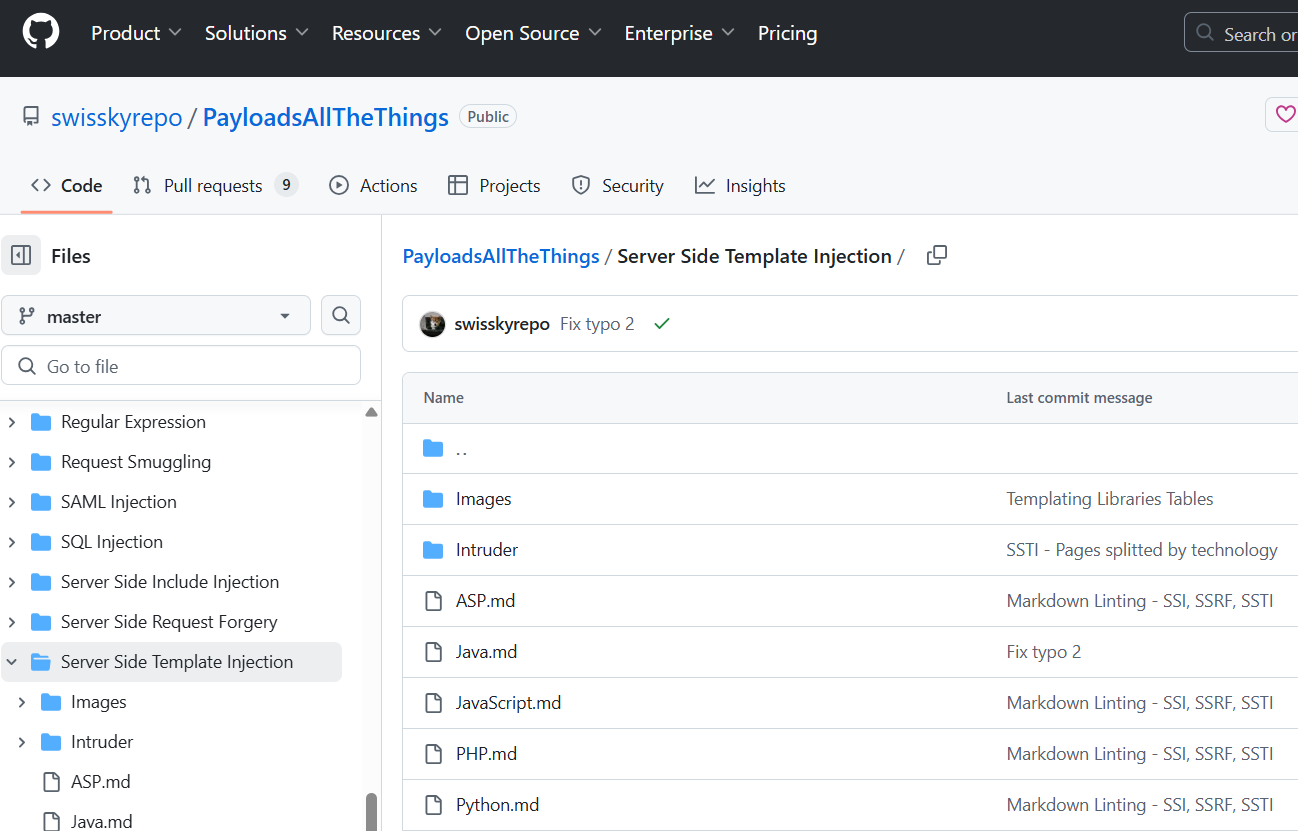Image resolution: width=1298 pixels, height=831 pixels.
Task: Expand the Product menu in header
Action: pos(136,33)
